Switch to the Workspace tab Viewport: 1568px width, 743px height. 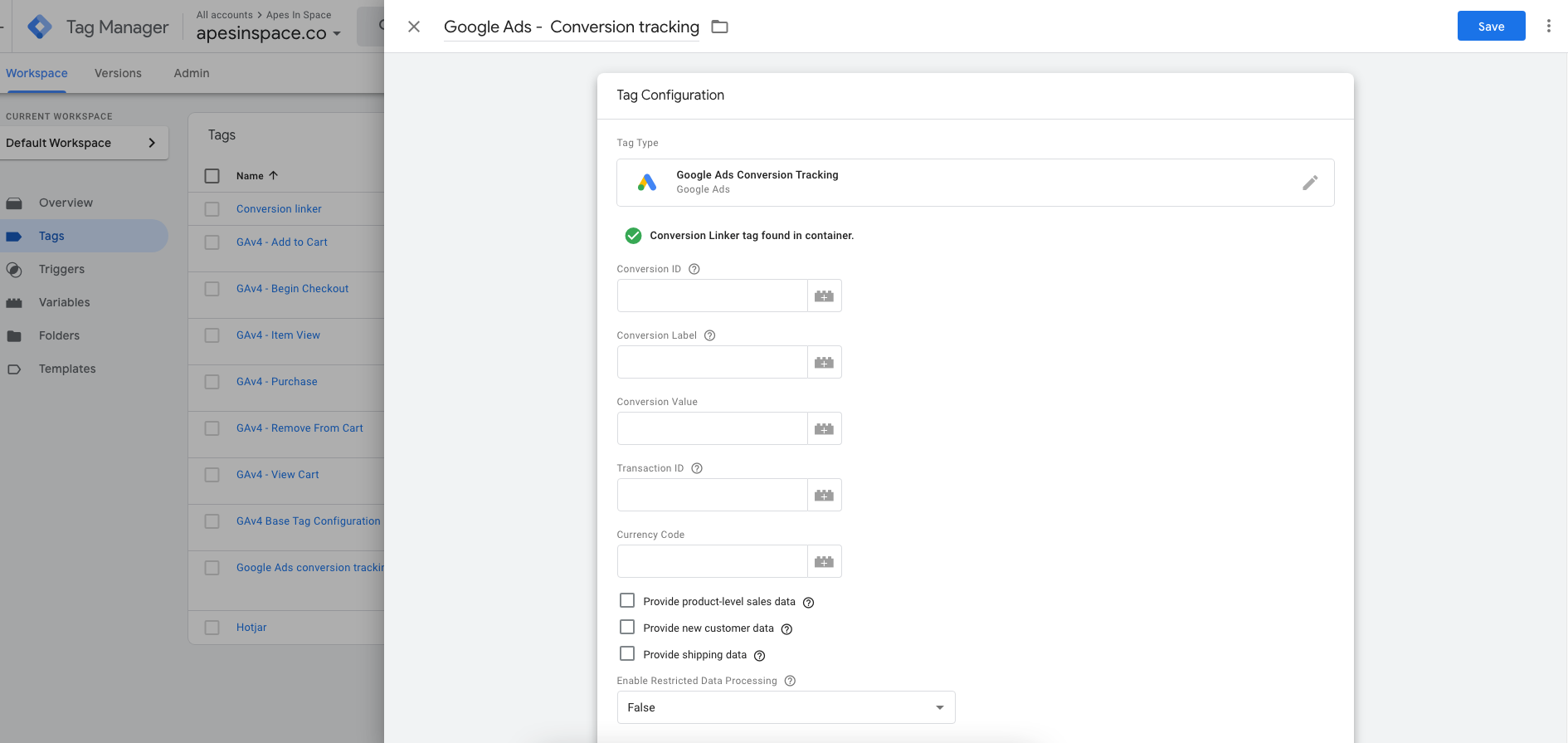pos(37,73)
